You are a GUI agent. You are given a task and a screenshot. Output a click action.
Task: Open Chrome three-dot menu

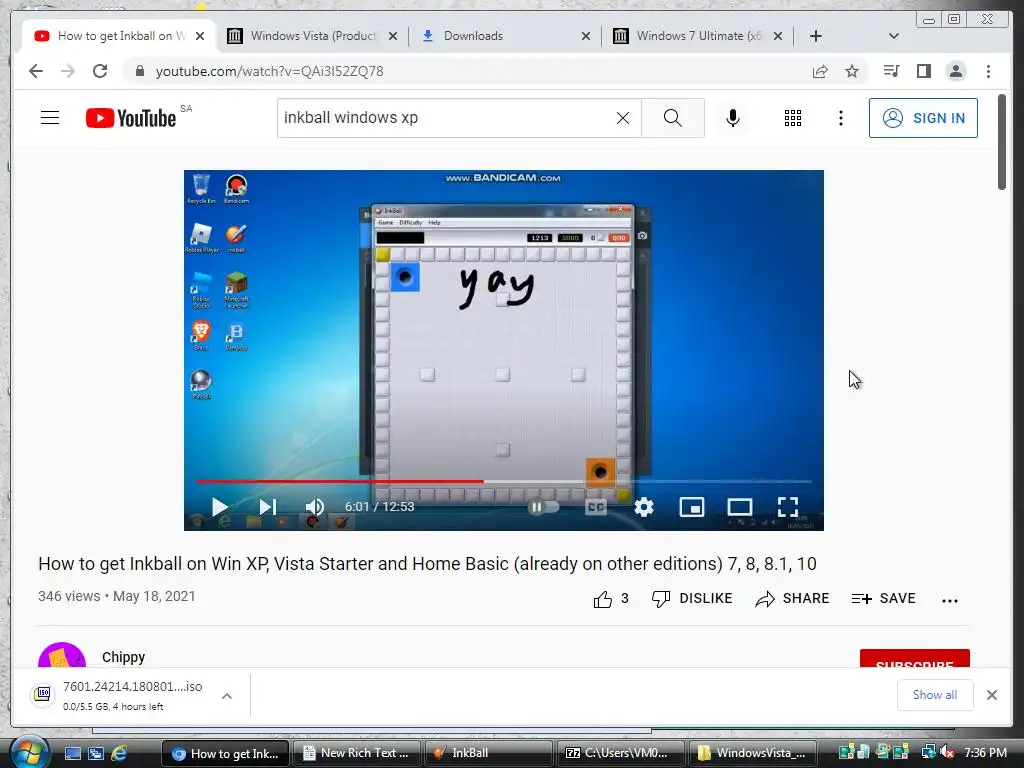click(988, 71)
